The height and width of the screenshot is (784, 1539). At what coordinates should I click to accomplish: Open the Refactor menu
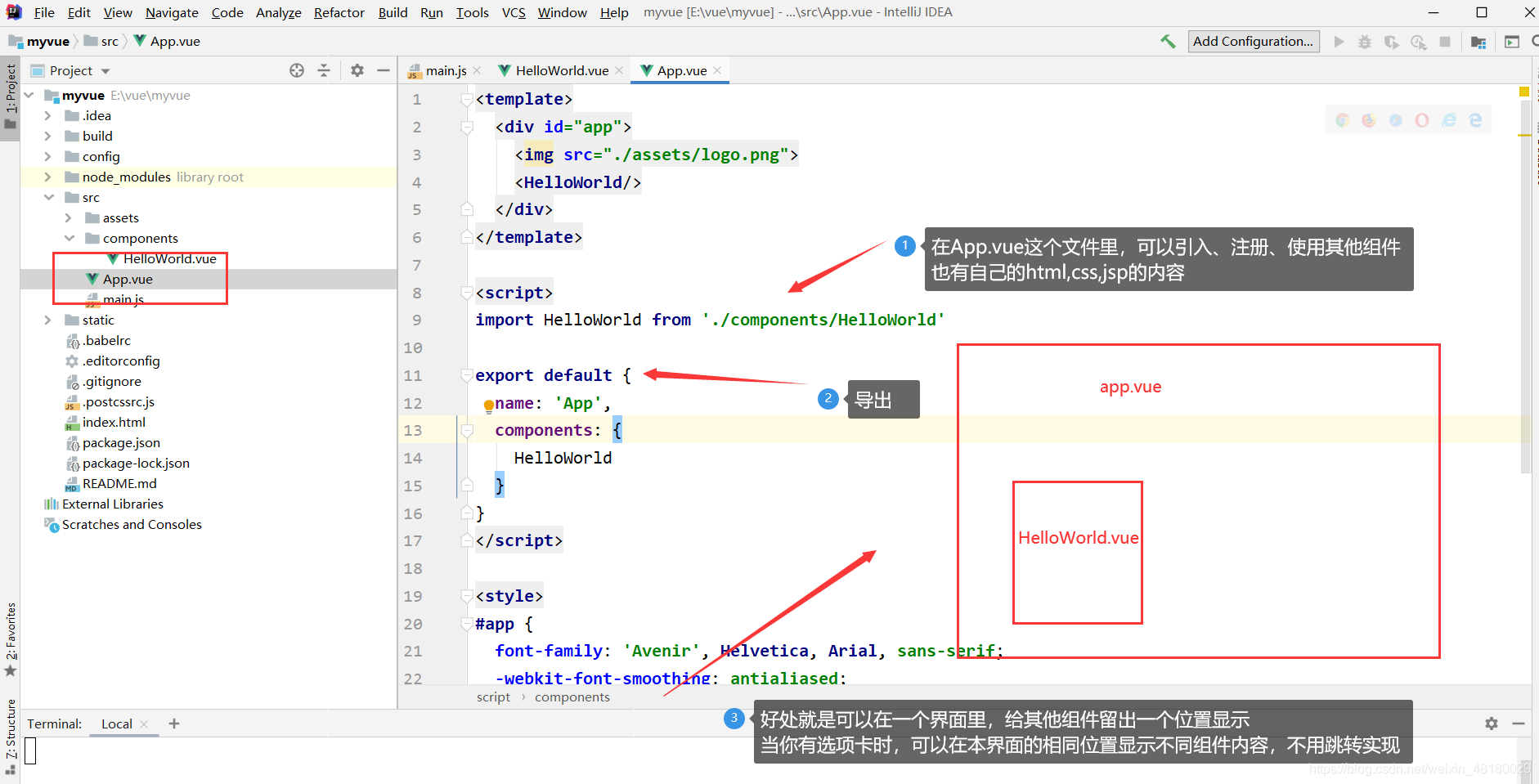tap(339, 12)
